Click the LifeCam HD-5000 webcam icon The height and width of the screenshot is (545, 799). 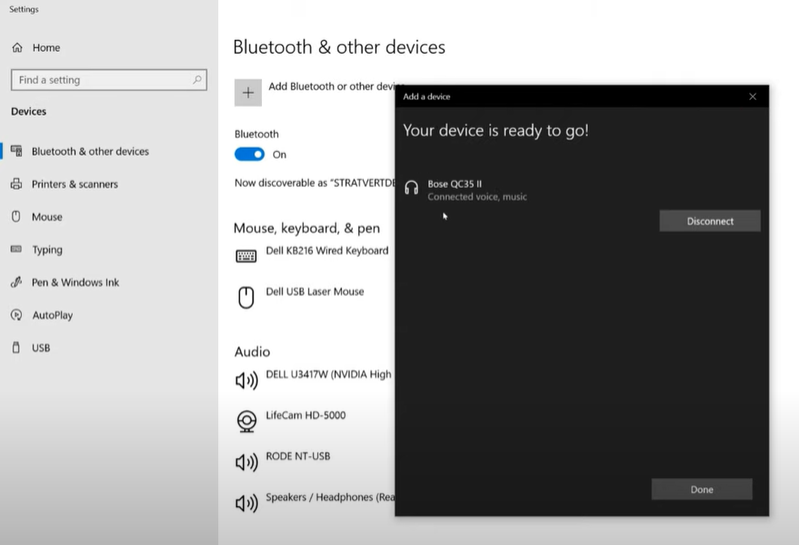[246, 421]
